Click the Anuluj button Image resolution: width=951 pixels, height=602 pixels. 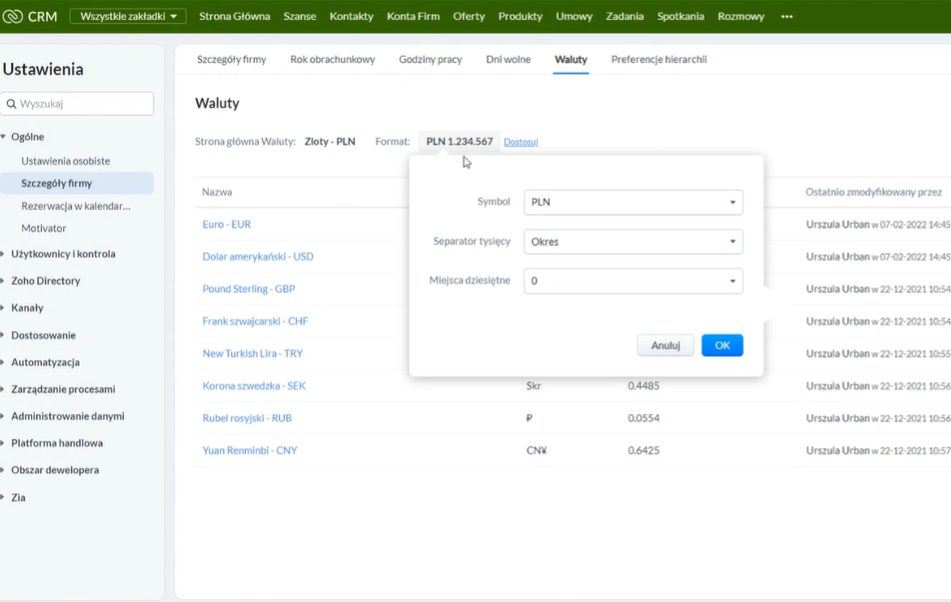(x=665, y=345)
